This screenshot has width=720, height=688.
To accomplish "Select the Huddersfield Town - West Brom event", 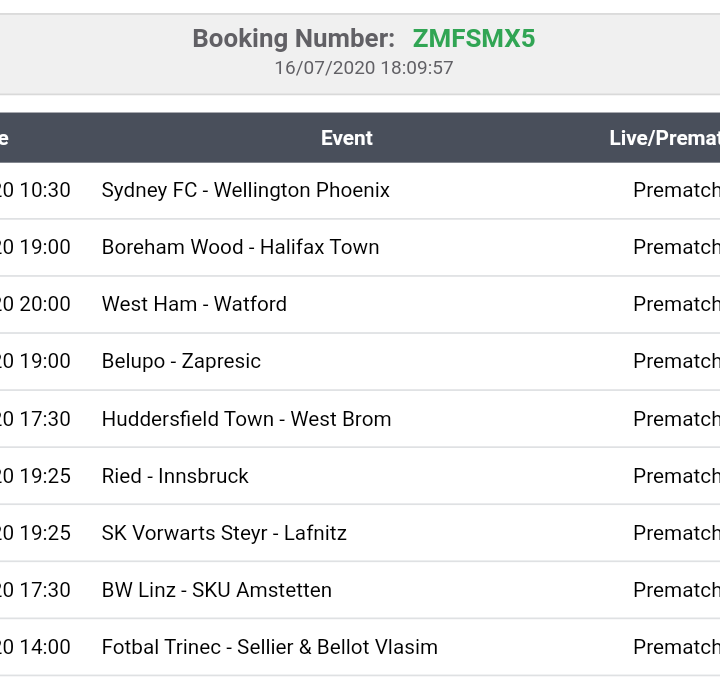I will (x=246, y=419).
